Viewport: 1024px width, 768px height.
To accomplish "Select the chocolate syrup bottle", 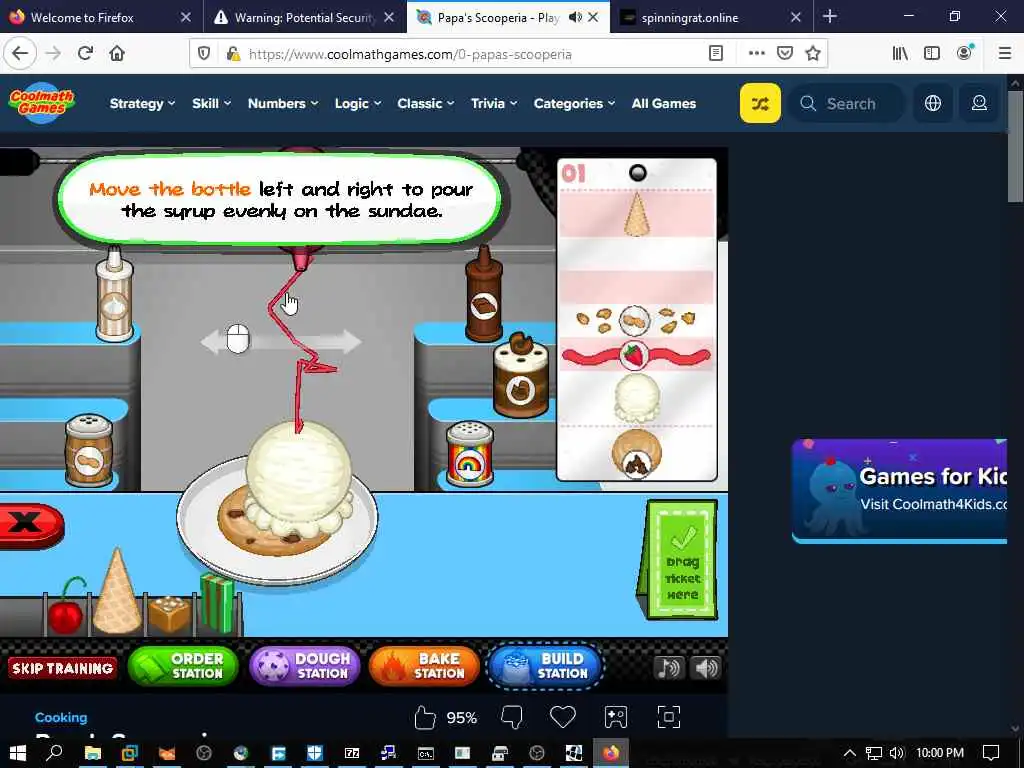I will 484,294.
